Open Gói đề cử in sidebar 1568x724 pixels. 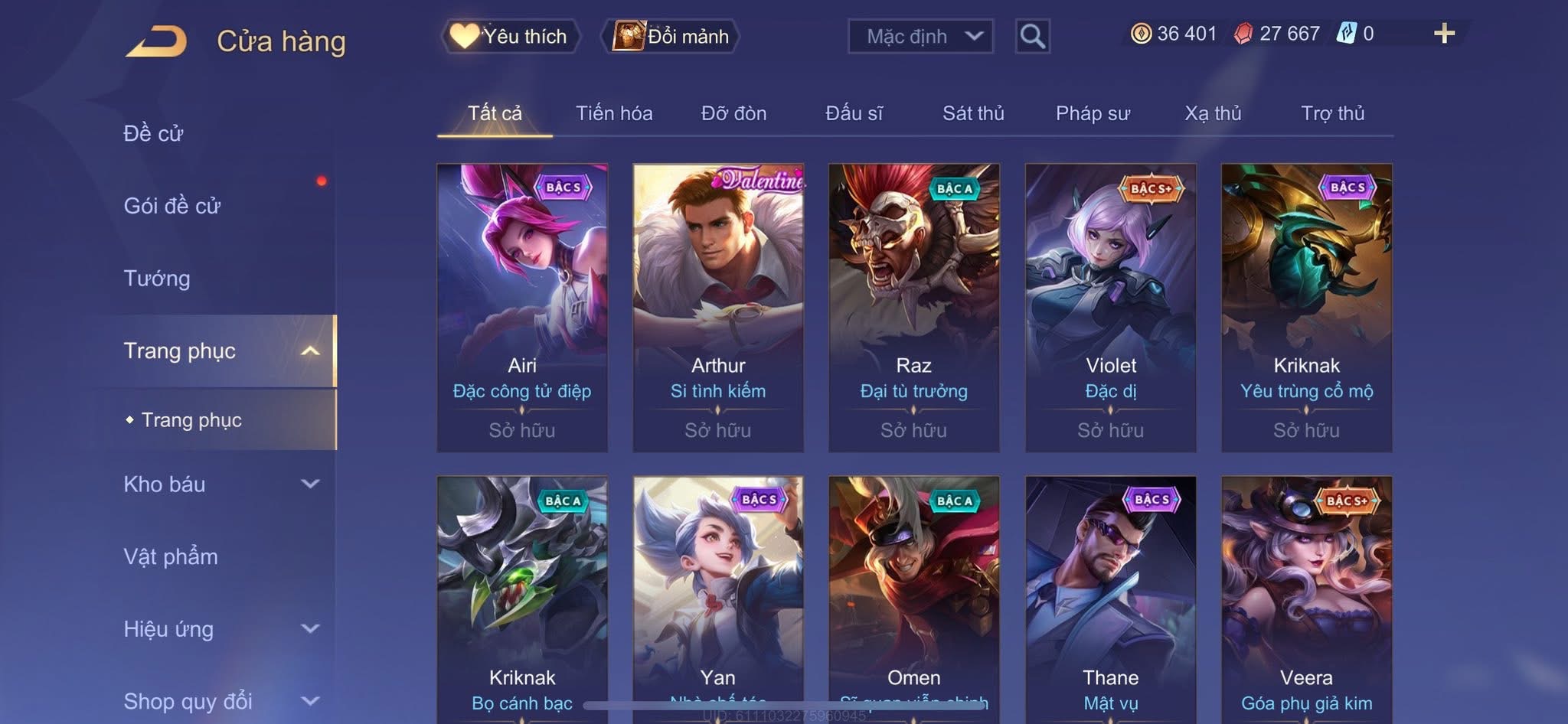172,205
